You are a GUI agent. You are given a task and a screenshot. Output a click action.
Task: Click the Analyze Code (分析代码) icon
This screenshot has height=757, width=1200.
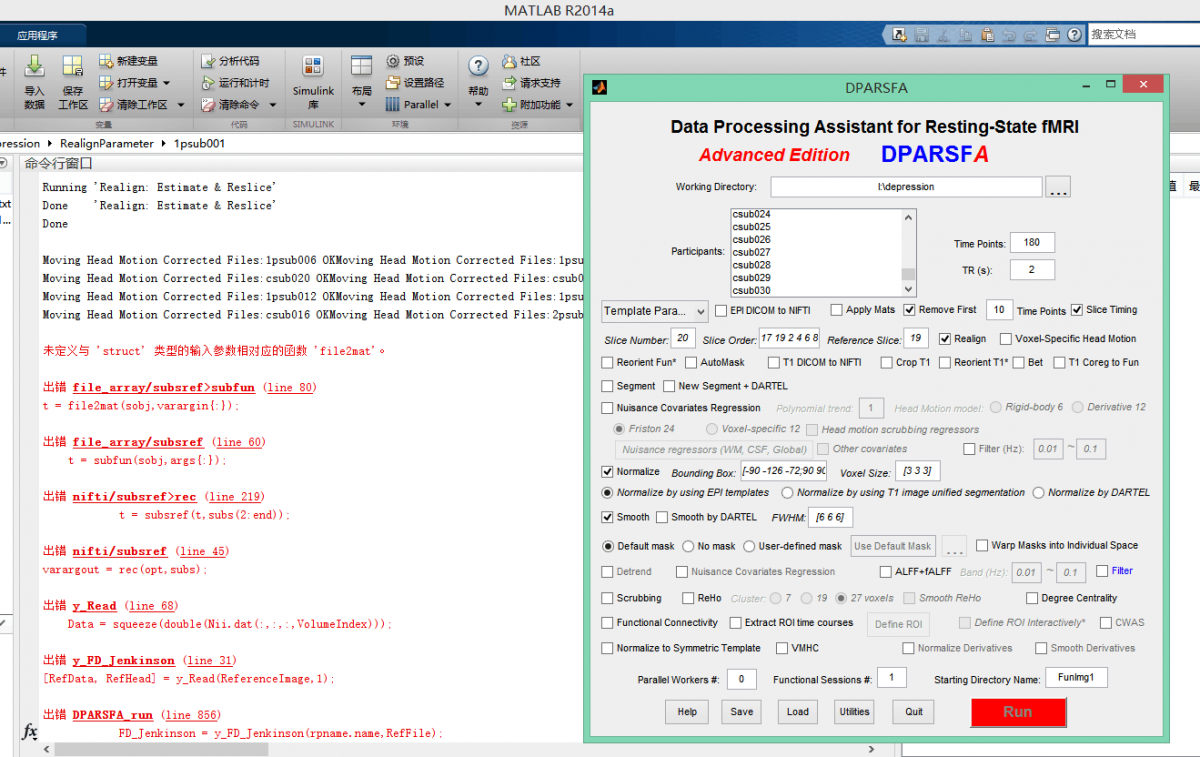(x=208, y=61)
